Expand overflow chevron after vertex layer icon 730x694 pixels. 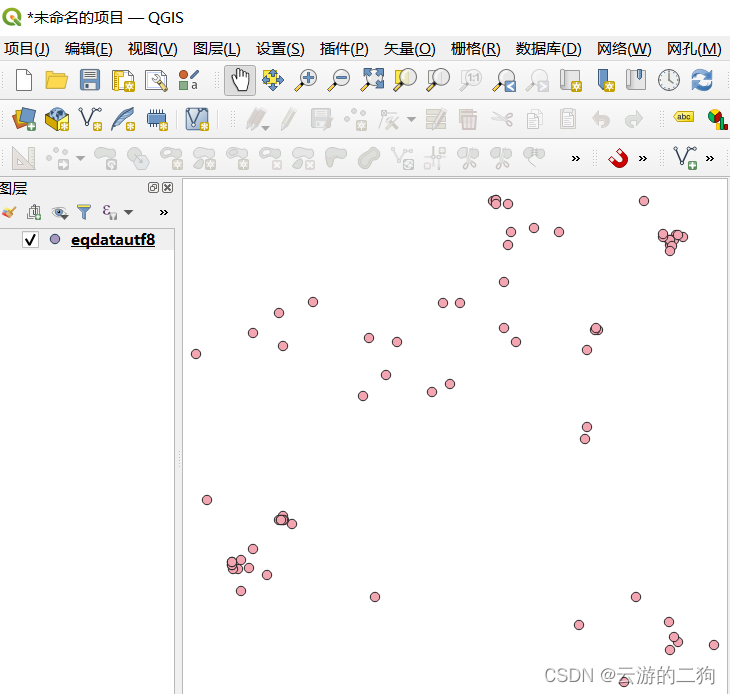coord(710,159)
